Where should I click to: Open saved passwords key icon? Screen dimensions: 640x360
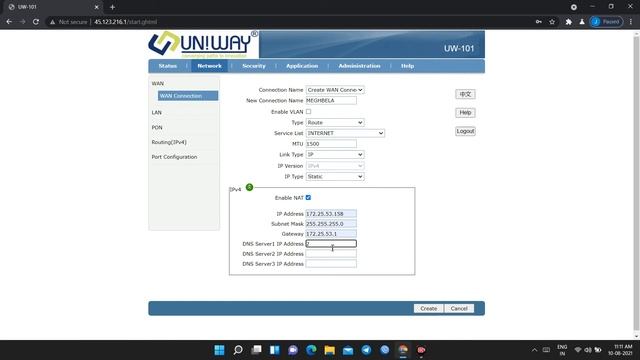538,22
